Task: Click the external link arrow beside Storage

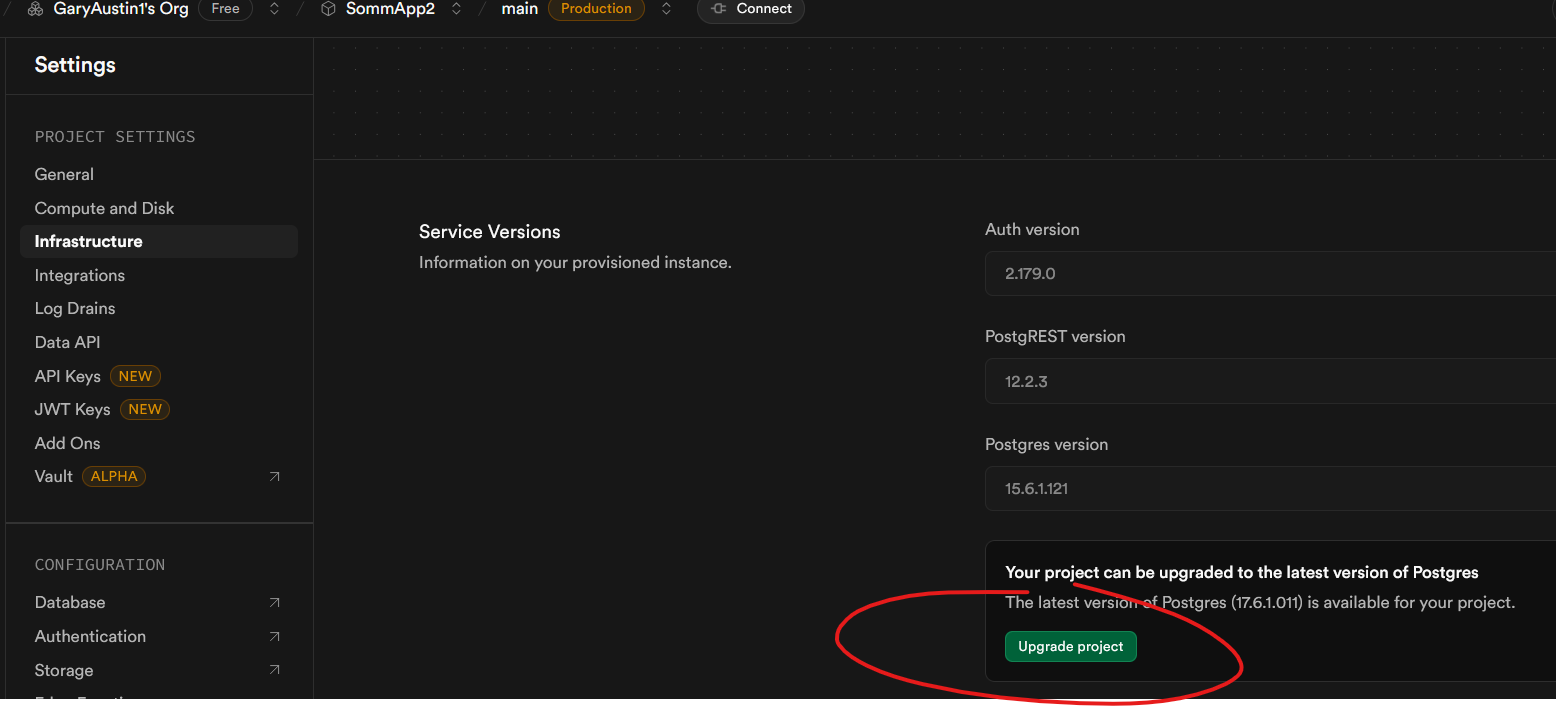Action: click(275, 671)
